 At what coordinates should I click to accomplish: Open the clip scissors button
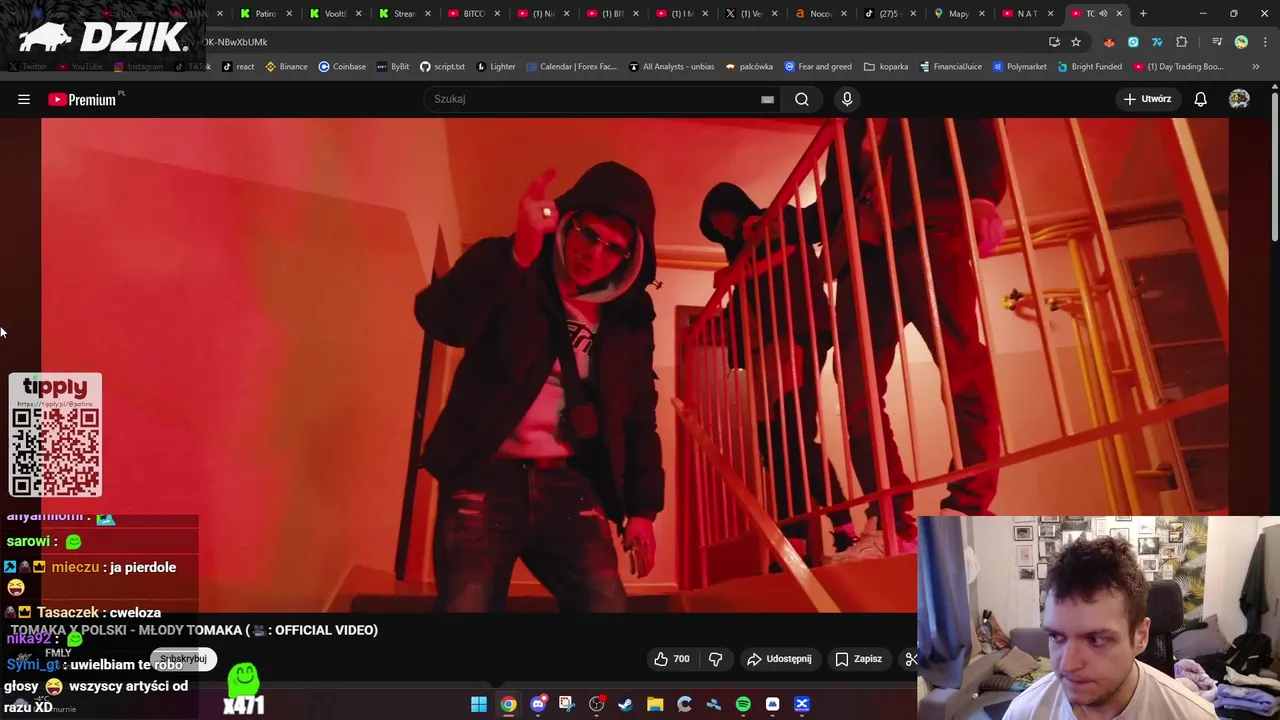click(x=911, y=659)
